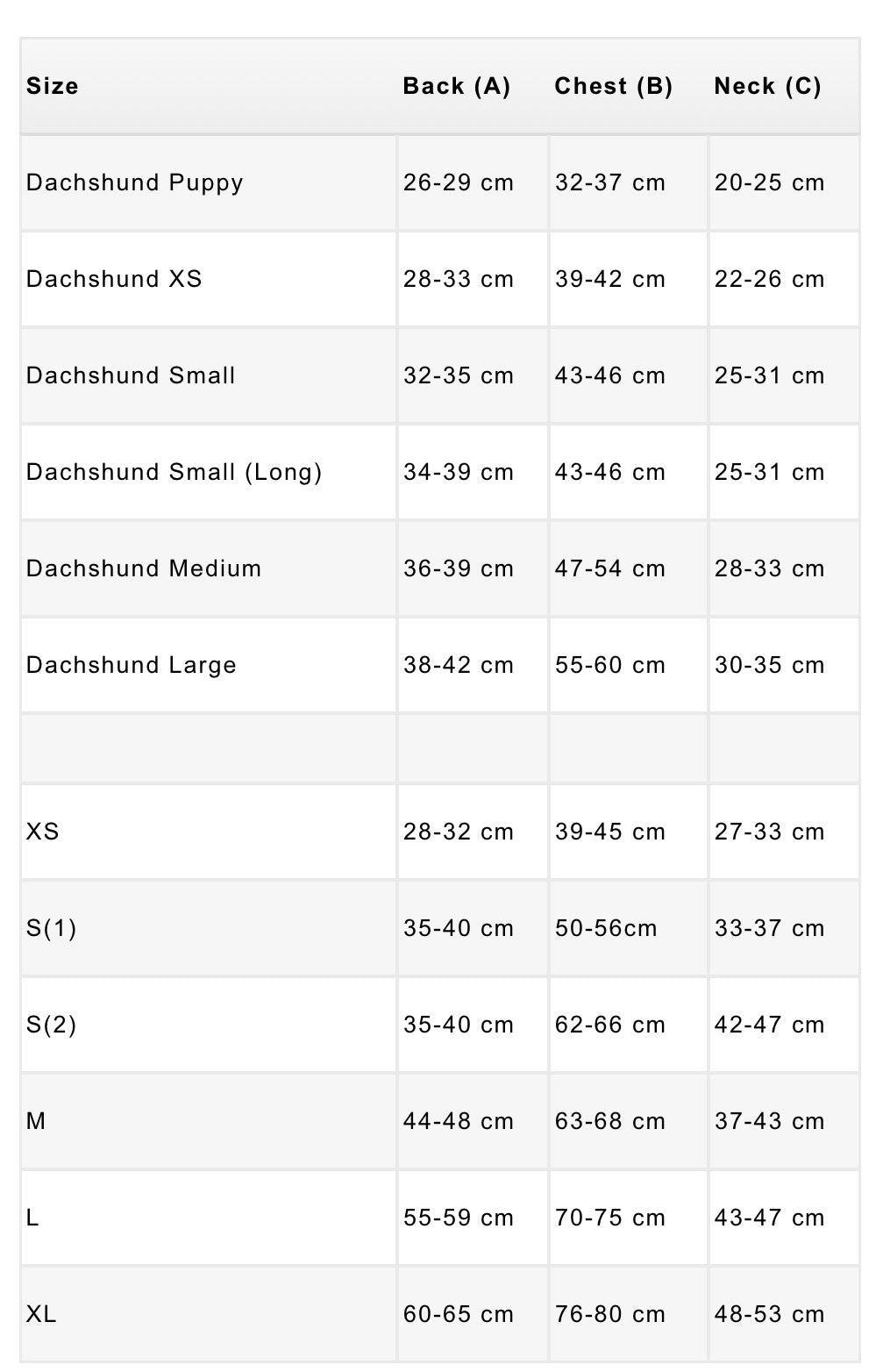Click the S(1) chest value 50-56cm
Screen dimensions: 883x1372
coord(605,928)
